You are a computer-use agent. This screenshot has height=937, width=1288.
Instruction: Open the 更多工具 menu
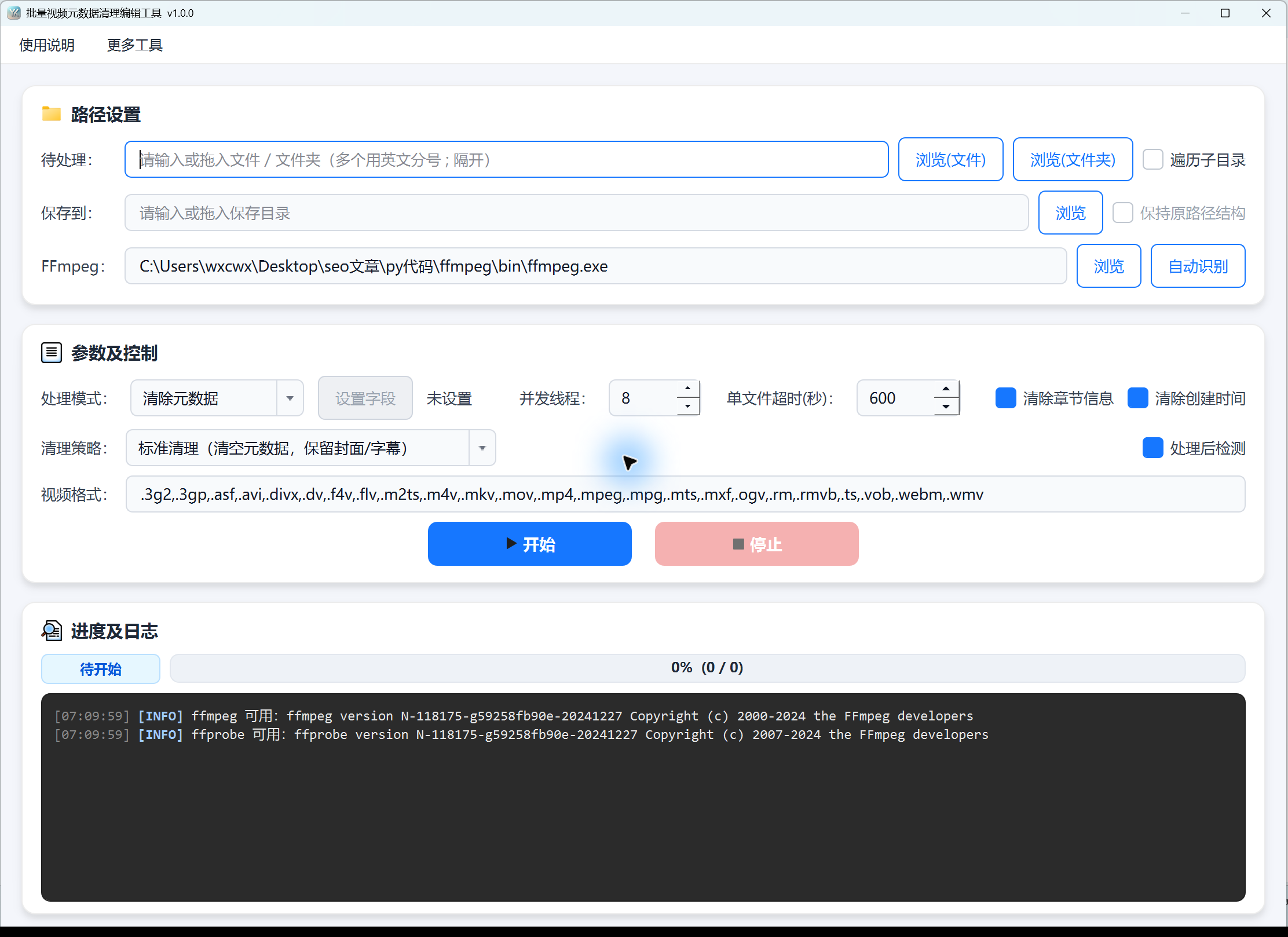pos(135,45)
